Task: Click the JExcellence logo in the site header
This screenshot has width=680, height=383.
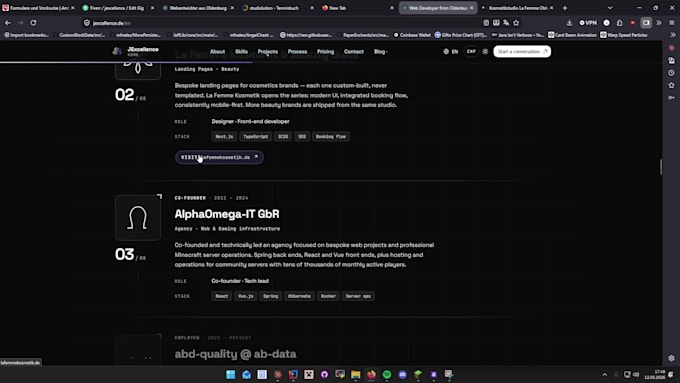Action: pyautogui.click(x=135, y=51)
